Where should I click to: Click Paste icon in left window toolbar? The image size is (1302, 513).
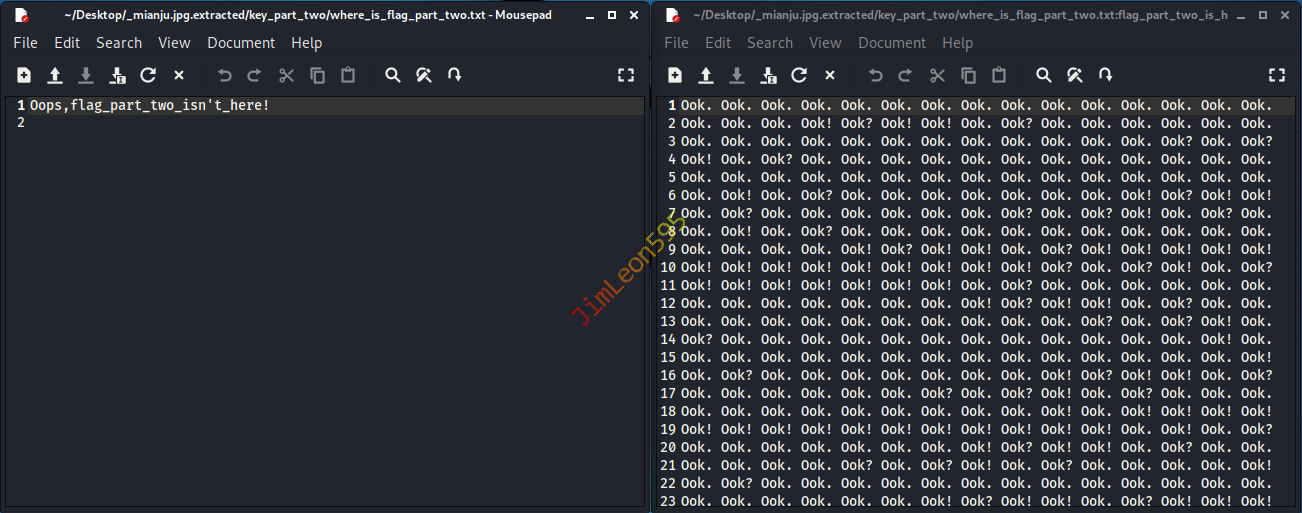click(x=348, y=75)
